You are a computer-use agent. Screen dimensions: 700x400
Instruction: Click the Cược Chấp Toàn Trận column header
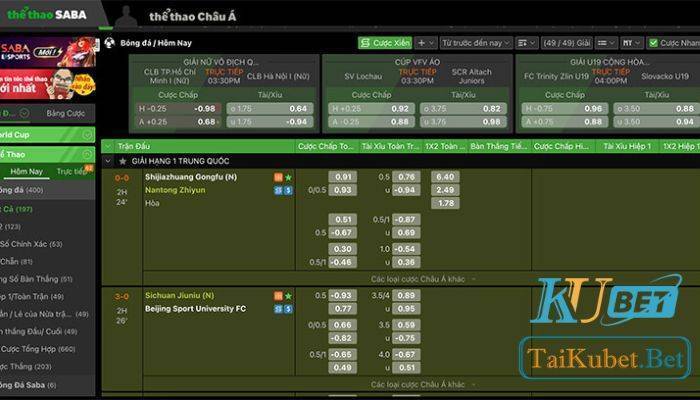(327, 146)
